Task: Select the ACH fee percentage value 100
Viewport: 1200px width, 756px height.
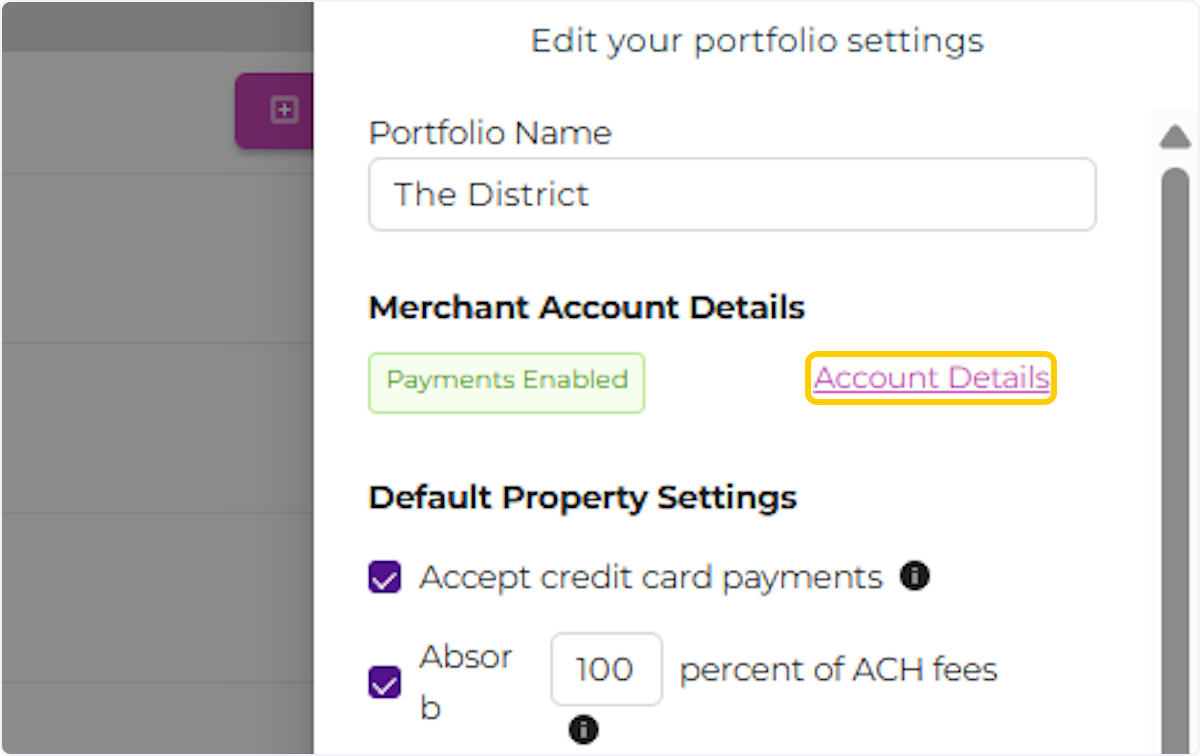Action: click(605, 669)
